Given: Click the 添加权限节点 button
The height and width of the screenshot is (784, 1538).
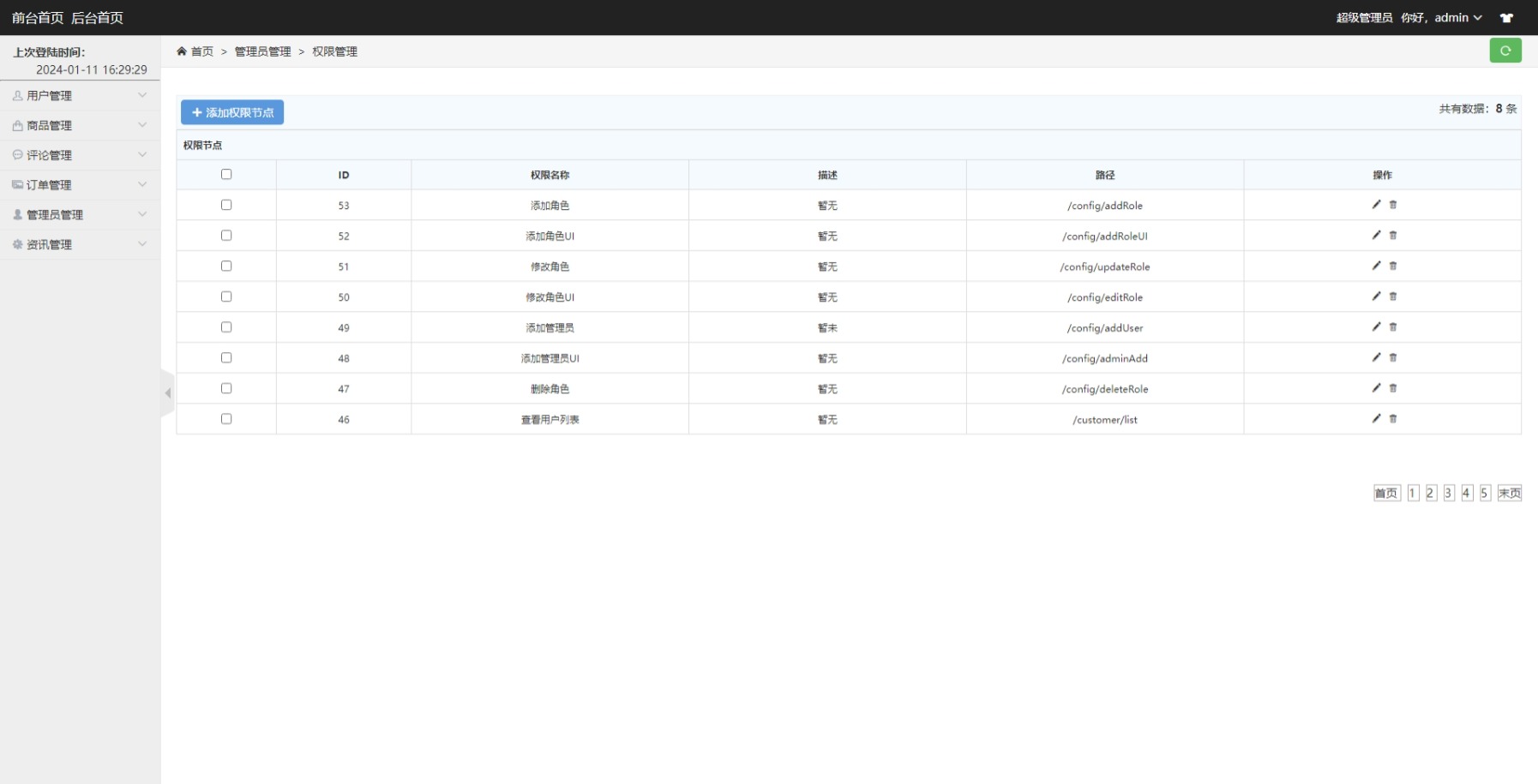Looking at the screenshot, I should click(232, 112).
